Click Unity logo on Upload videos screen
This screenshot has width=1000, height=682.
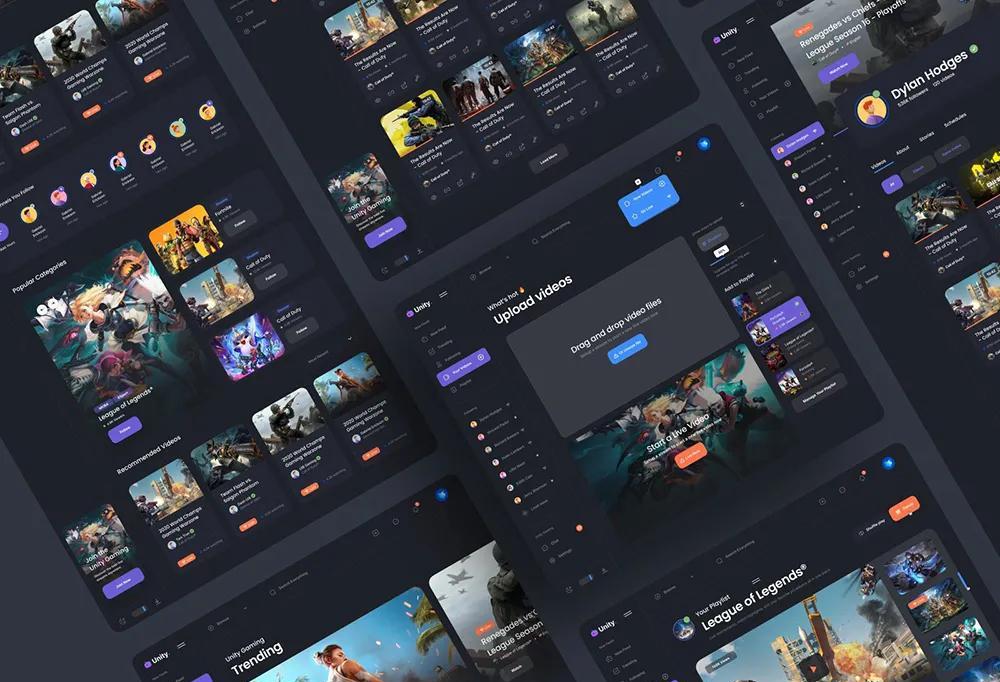[419, 309]
